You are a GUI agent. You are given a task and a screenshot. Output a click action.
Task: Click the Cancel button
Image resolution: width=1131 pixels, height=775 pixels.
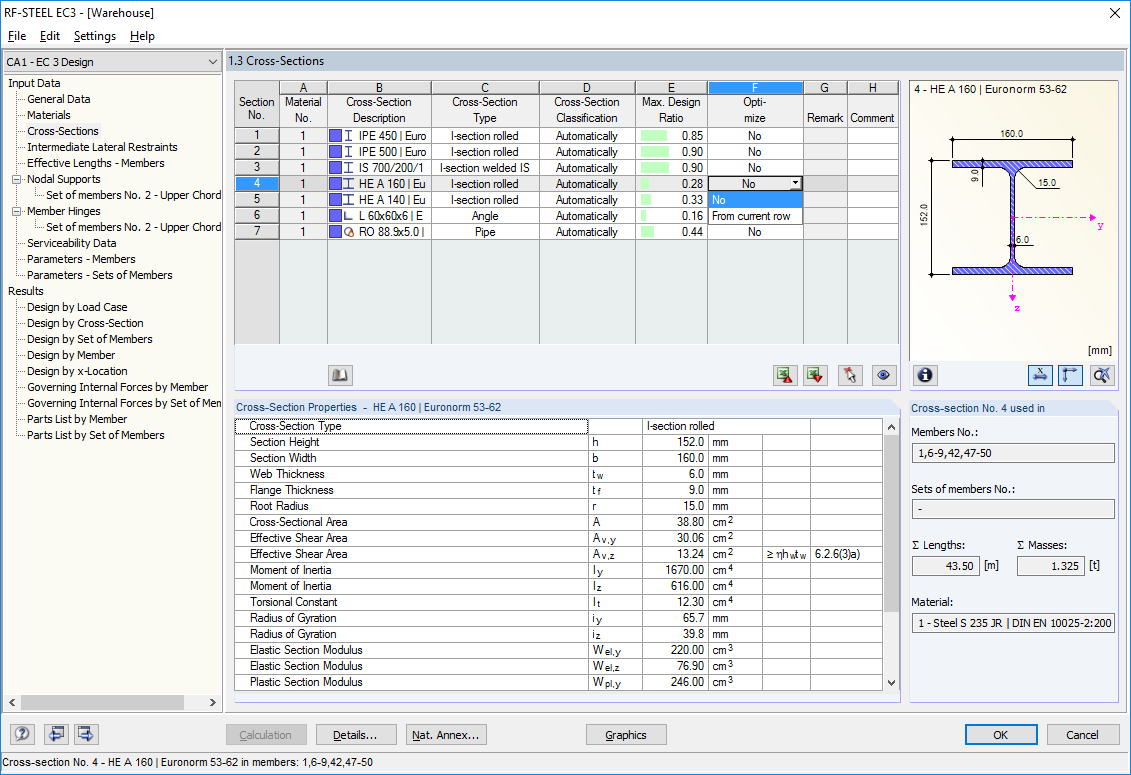pos(1083,735)
